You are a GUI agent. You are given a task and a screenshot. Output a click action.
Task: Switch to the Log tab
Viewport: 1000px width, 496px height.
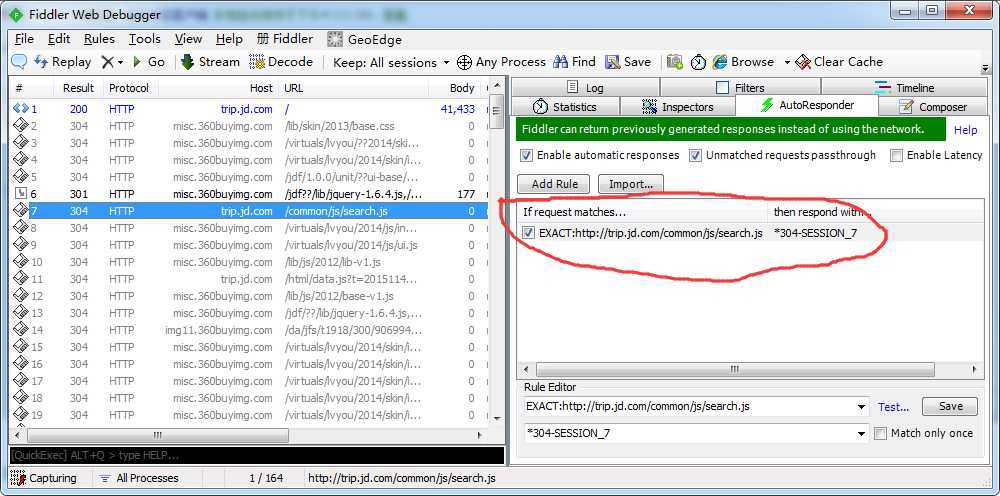[x=585, y=87]
